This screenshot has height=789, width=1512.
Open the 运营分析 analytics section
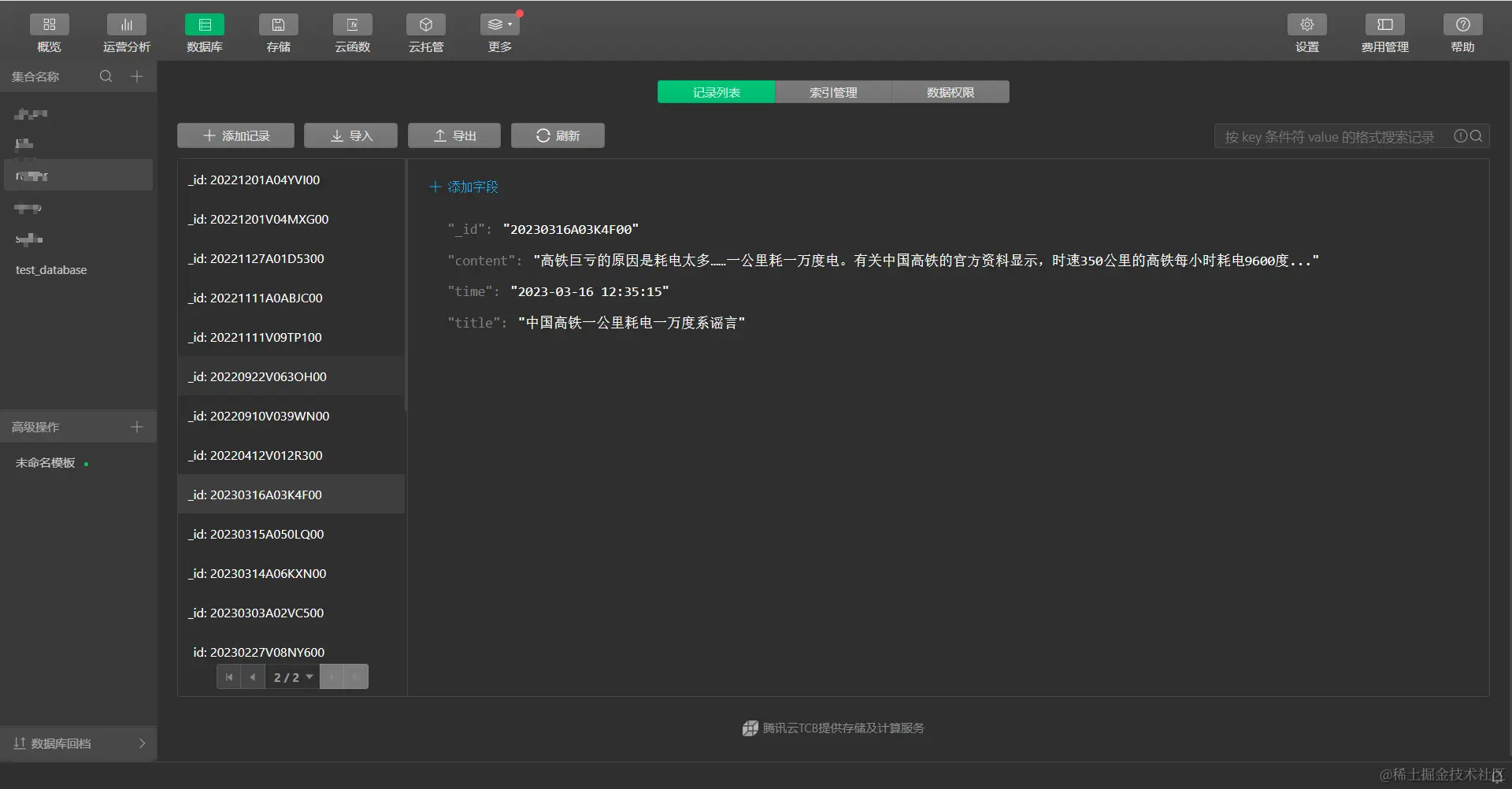pos(127,33)
